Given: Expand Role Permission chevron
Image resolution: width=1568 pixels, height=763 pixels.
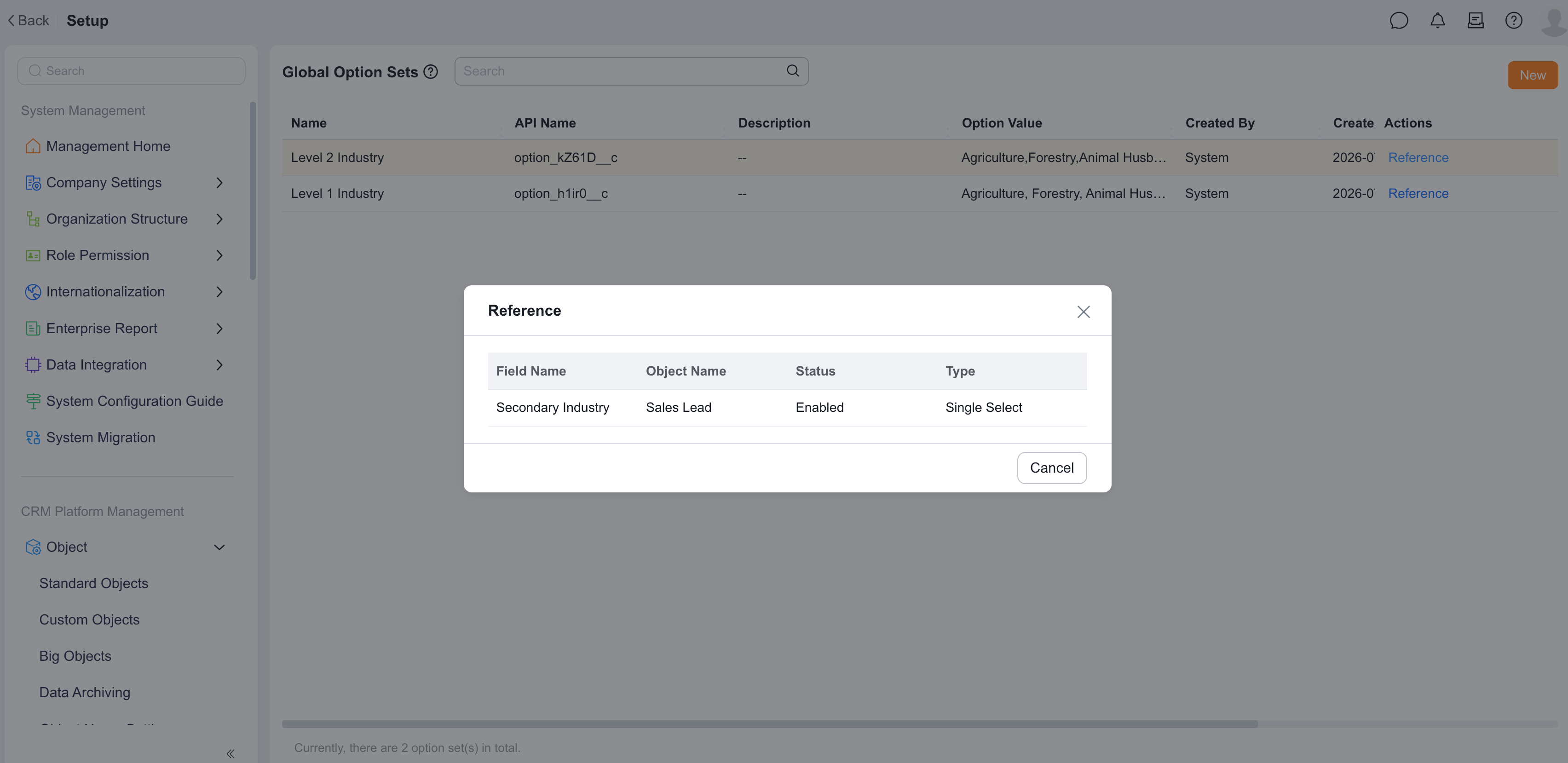Looking at the screenshot, I should pyautogui.click(x=220, y=256).
